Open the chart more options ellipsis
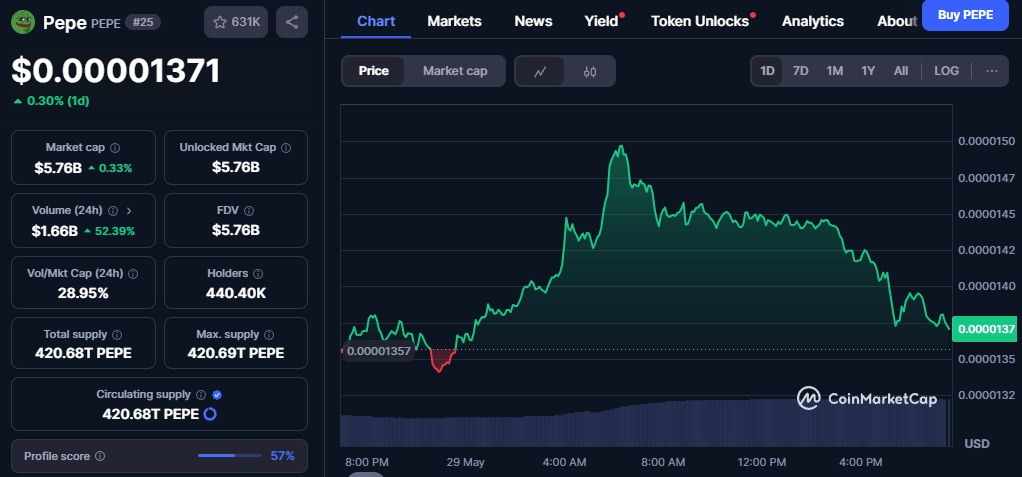This screenshot has width=1022, height=477. pyautogui.click(x=992, y=71)
